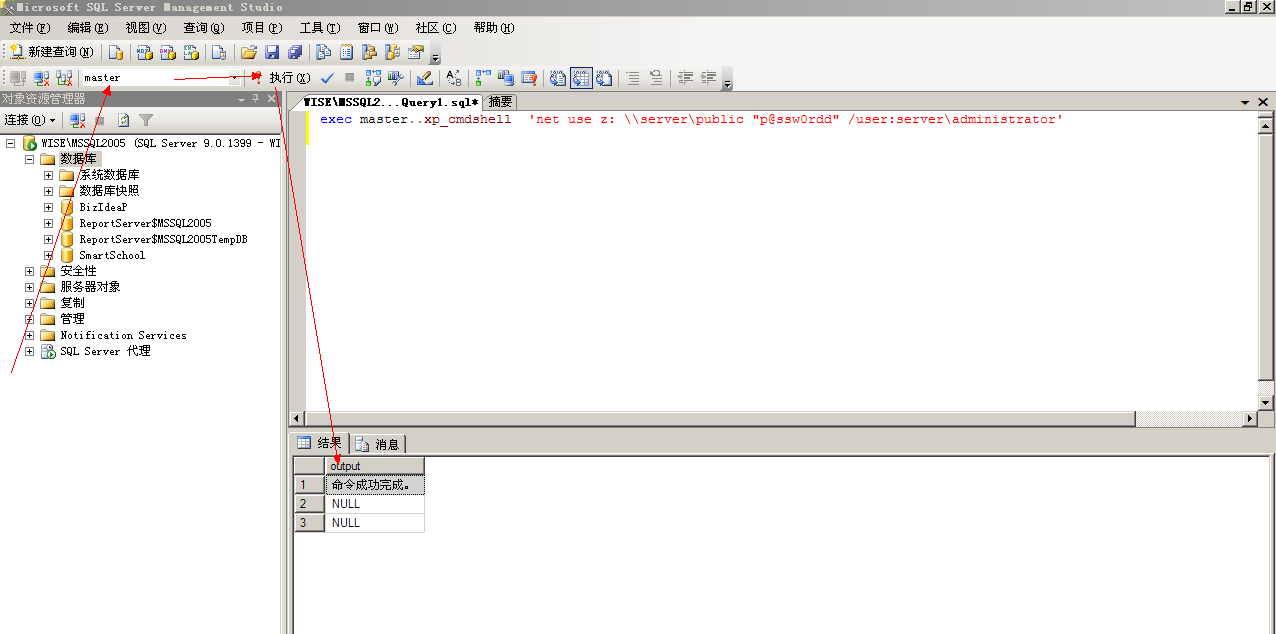
Task: Click the Filter funnel icon in Object Explorer
Action: pos(146,120)
